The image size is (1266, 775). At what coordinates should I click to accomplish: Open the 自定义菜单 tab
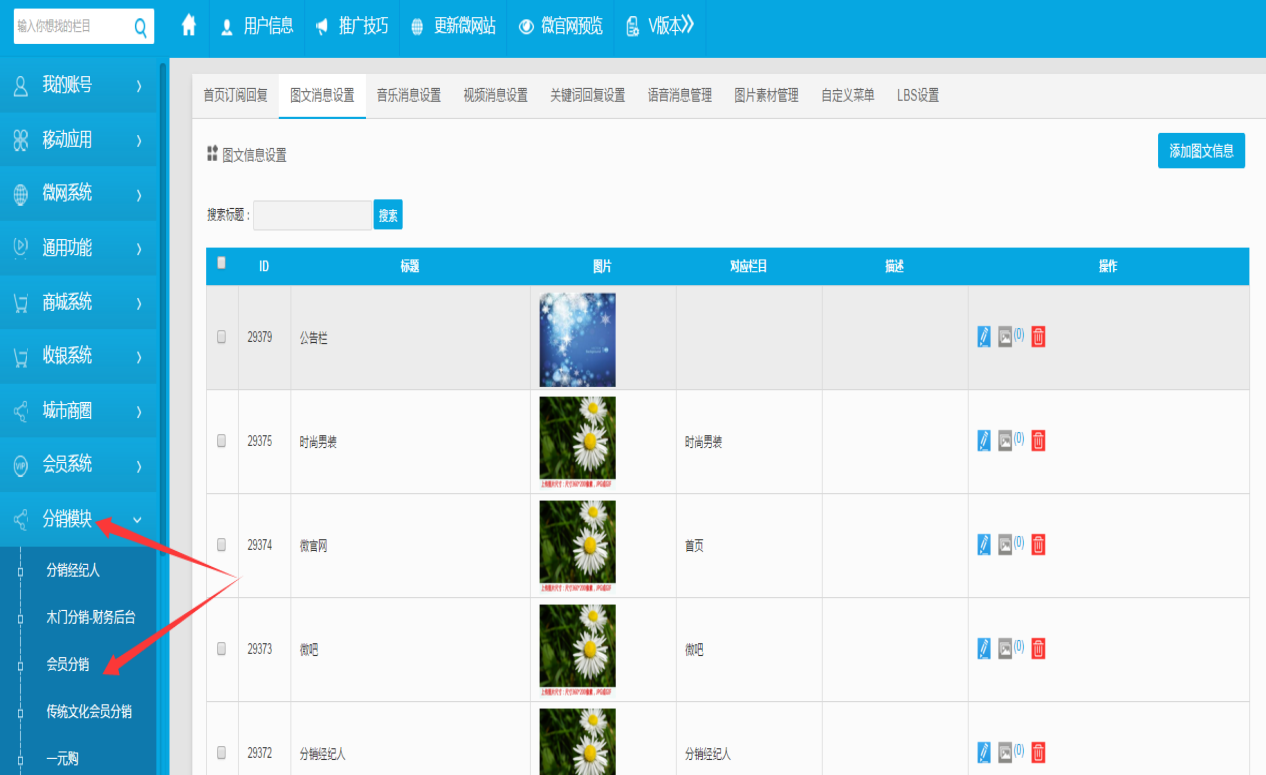click(847, 96)
